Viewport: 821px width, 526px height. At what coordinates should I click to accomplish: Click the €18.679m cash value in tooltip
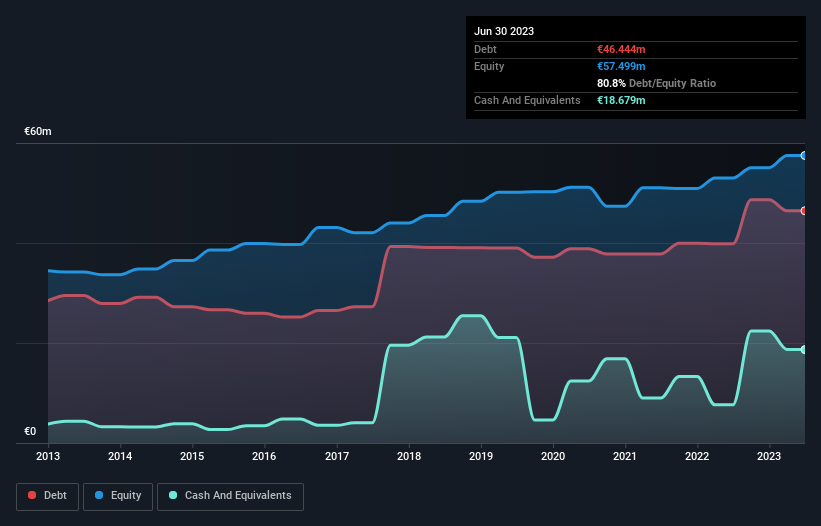coord(621,100)
